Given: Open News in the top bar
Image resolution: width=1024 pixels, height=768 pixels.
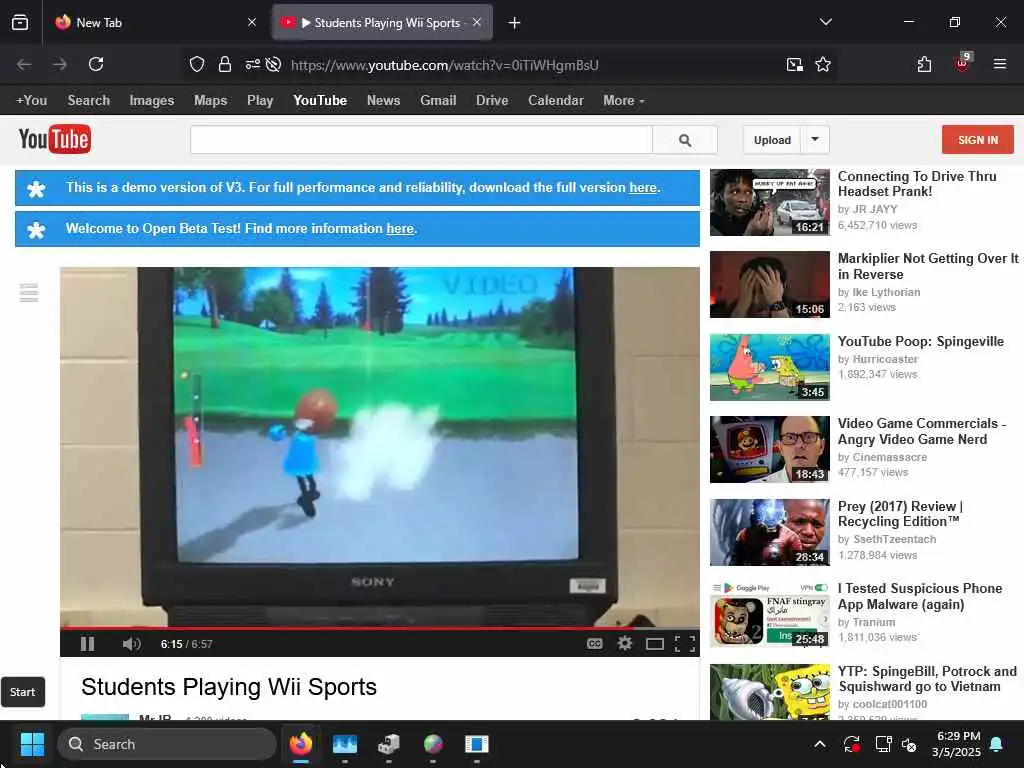Looking at the screenshot, I should tap(383, 101).
